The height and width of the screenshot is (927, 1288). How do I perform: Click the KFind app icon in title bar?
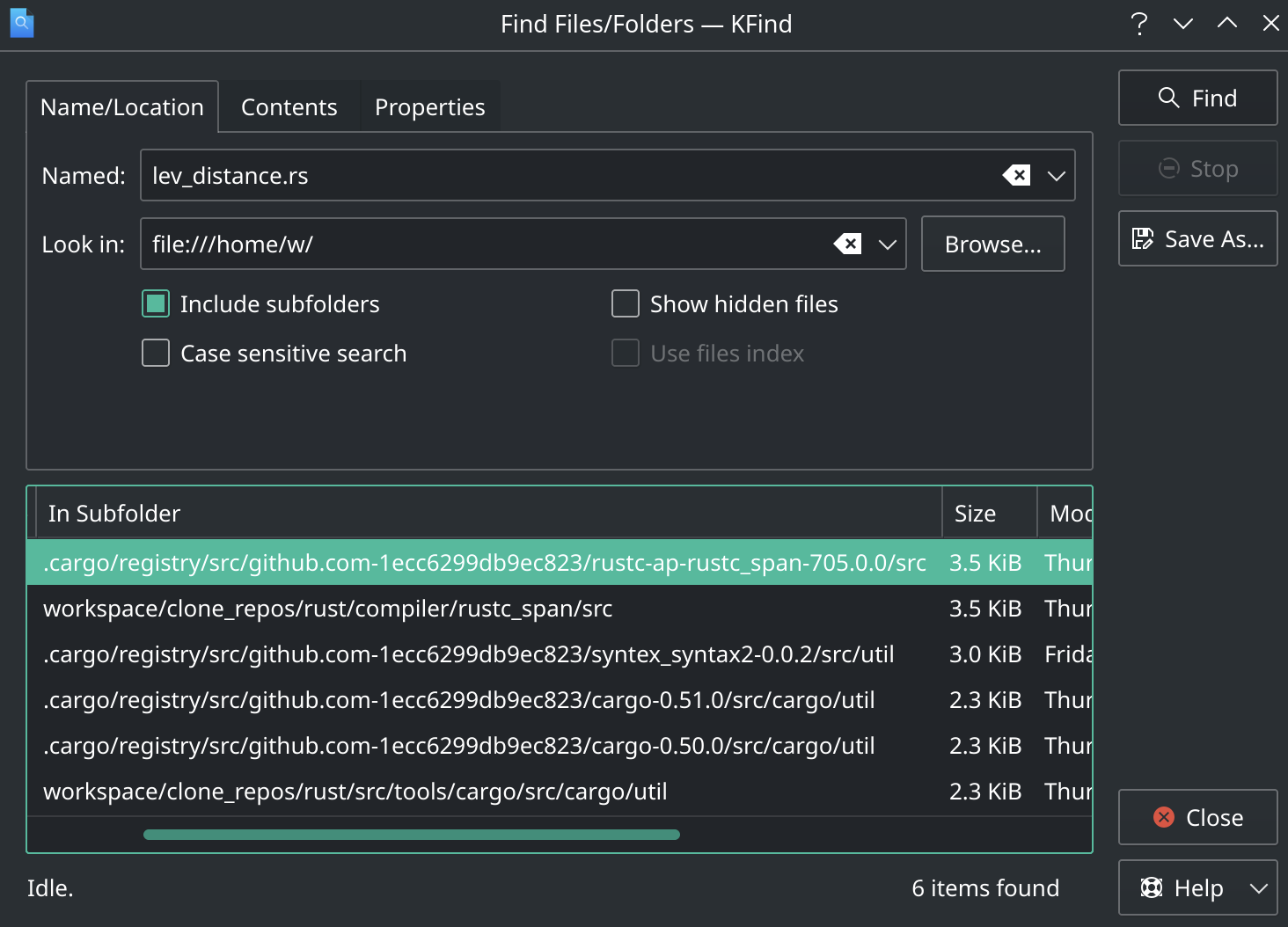[22, 24]
